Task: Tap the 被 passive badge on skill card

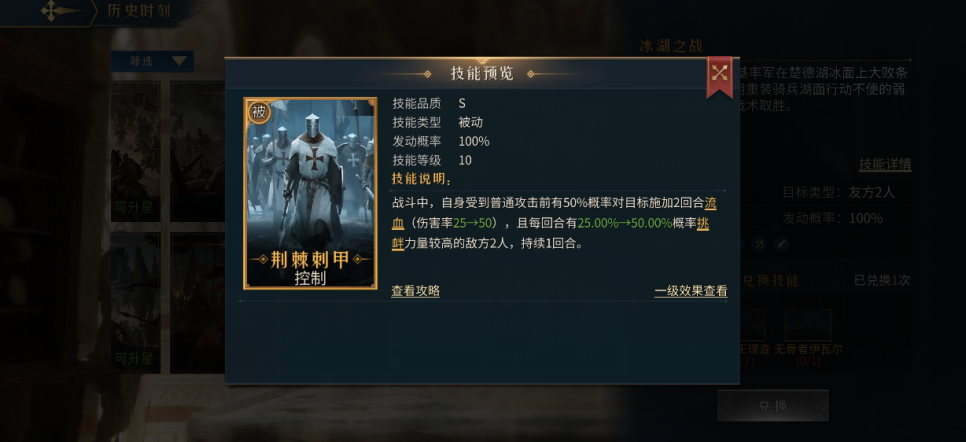Action: (x=259, y=112)
